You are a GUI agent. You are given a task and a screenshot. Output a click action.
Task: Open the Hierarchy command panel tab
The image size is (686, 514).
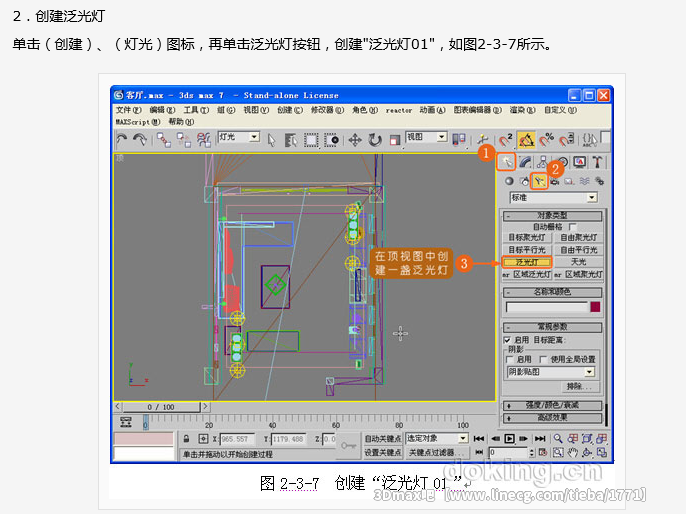542,162
